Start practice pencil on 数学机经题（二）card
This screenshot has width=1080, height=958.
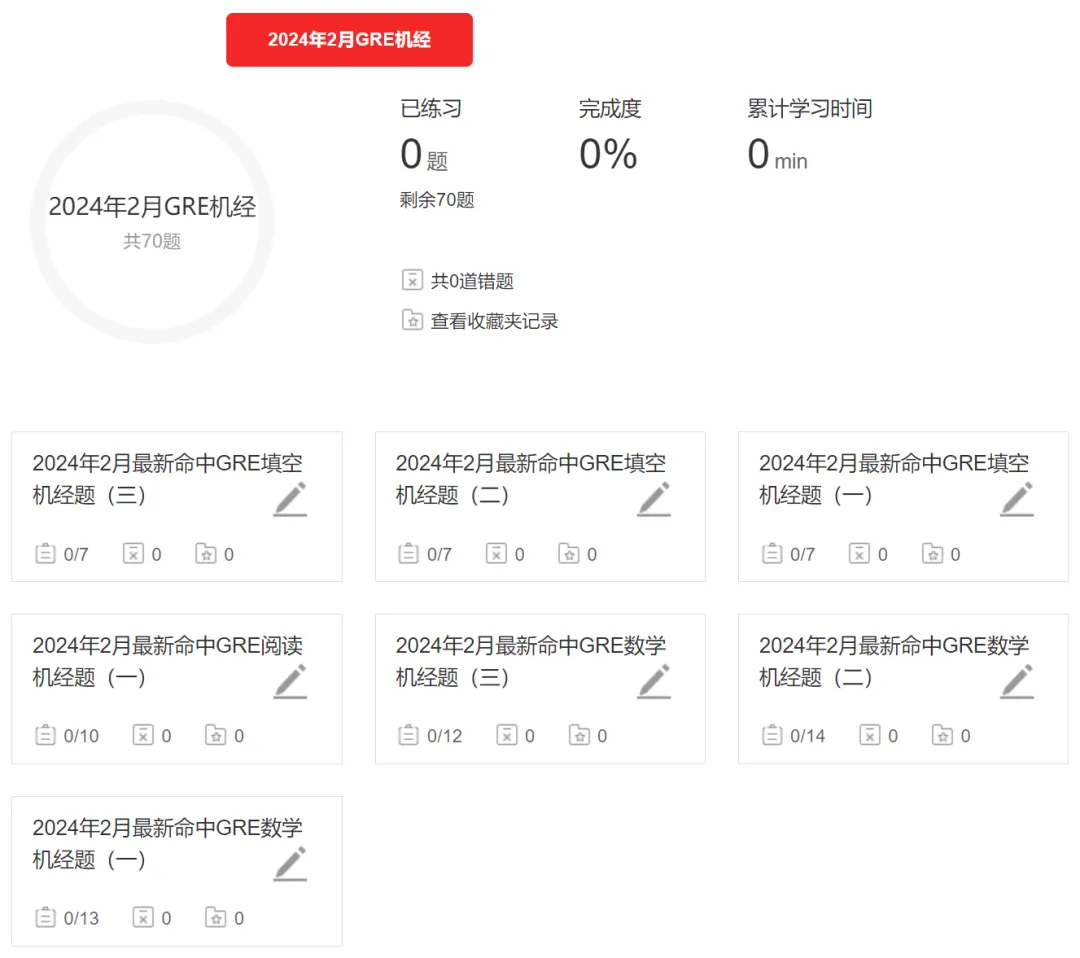1017,682
